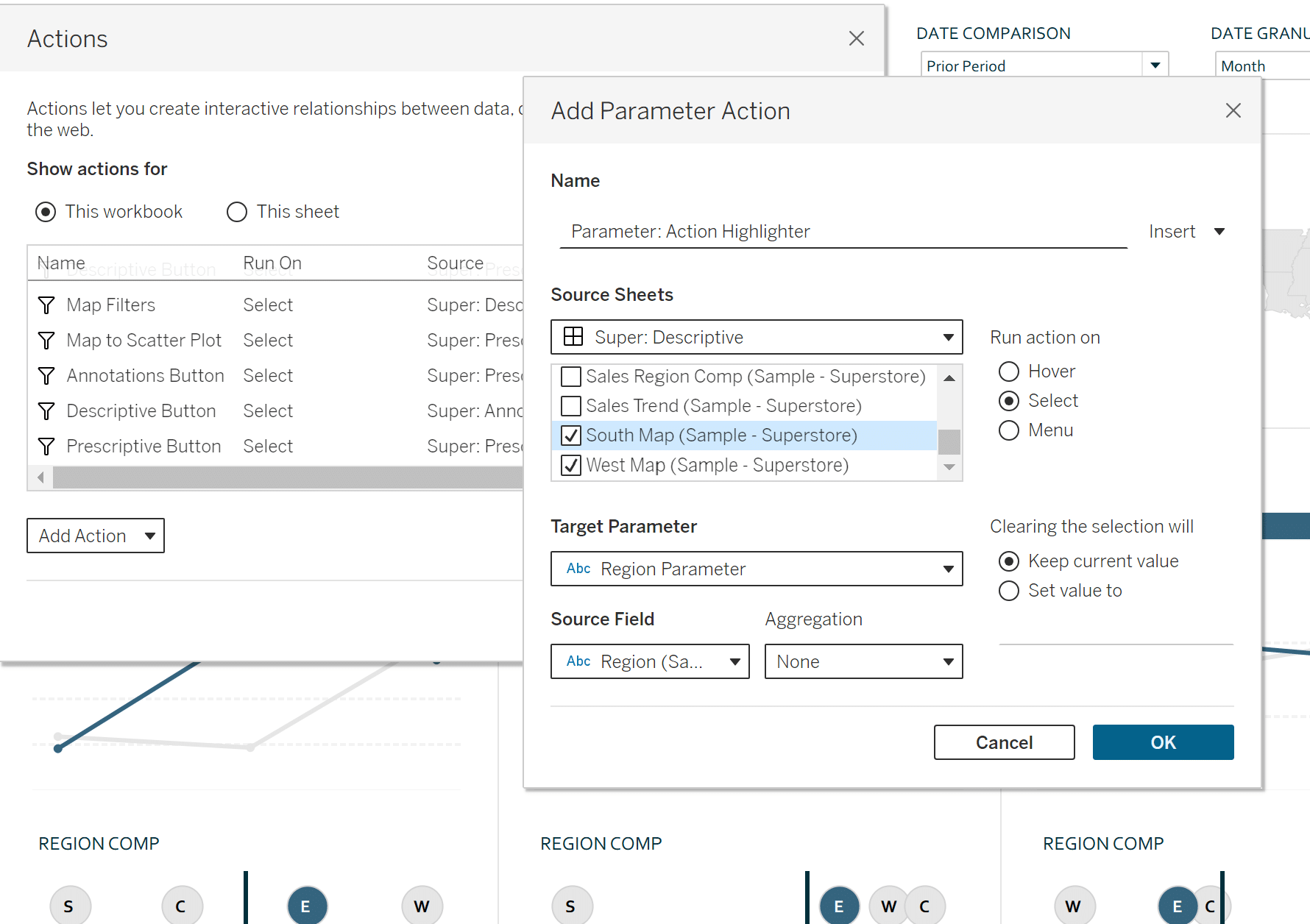Click the actions table horizontal scrollbar
Viewport: 1310px width, 924px height.
click(x=288, y=477)
